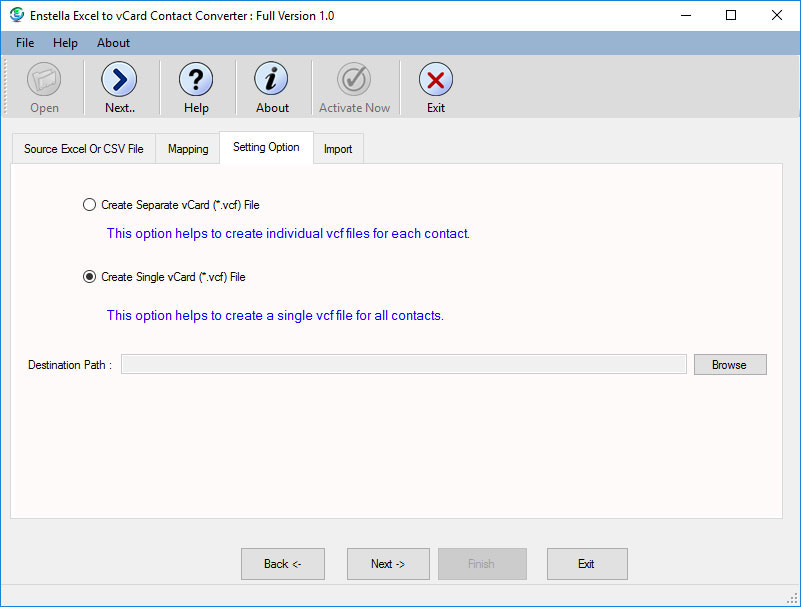Image resolution: width=801 pixels, height=607 pixels.
Task: Open the Help menu
Action: 65,43
